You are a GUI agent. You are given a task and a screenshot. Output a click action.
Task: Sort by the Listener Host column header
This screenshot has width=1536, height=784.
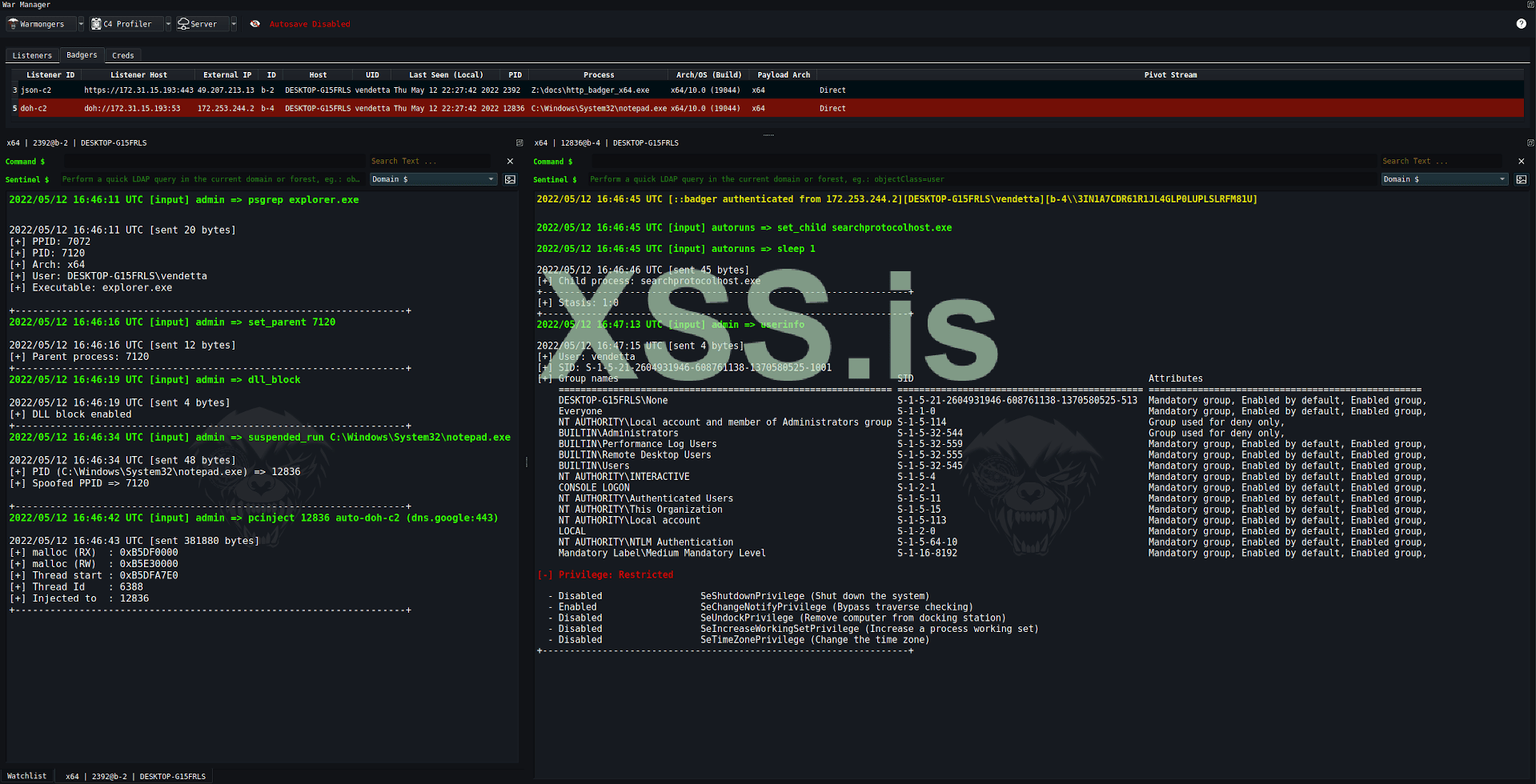(x=138, y=75)
